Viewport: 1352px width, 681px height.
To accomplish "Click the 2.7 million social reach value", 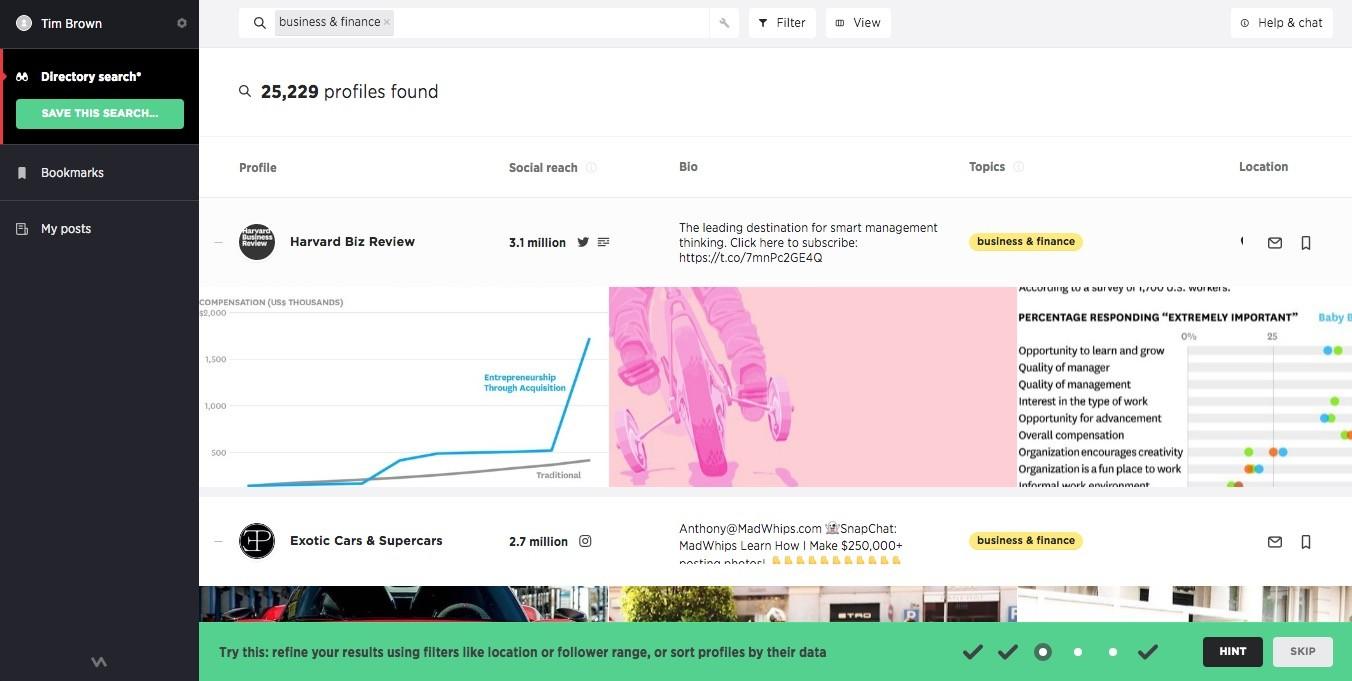I will pos(538,542).
